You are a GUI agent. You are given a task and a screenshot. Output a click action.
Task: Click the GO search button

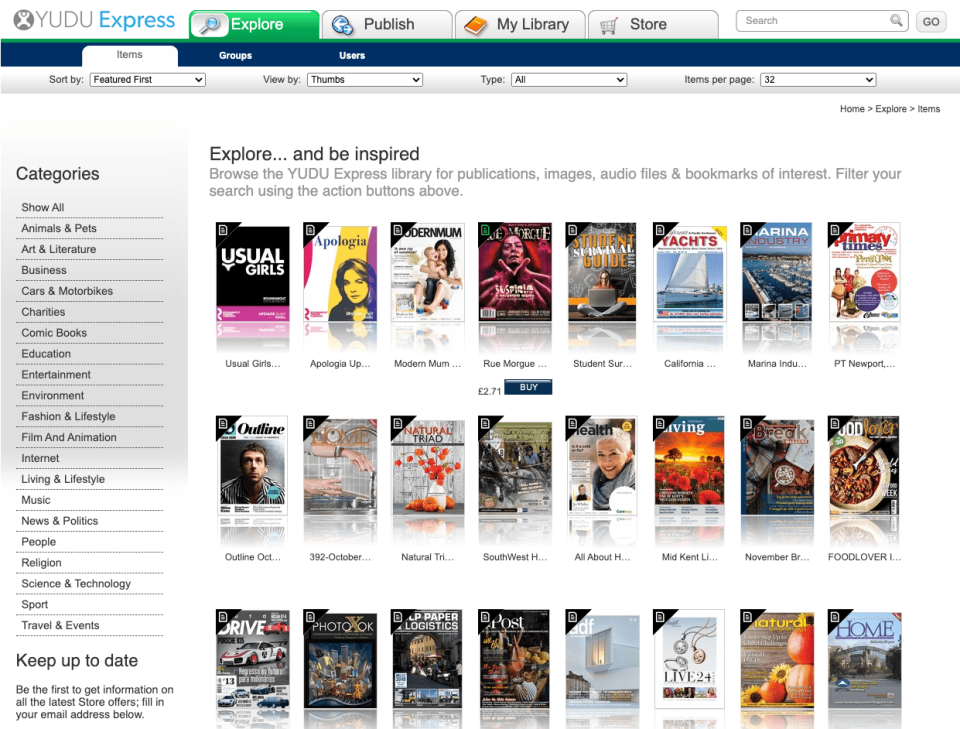(x=930, y=20)
